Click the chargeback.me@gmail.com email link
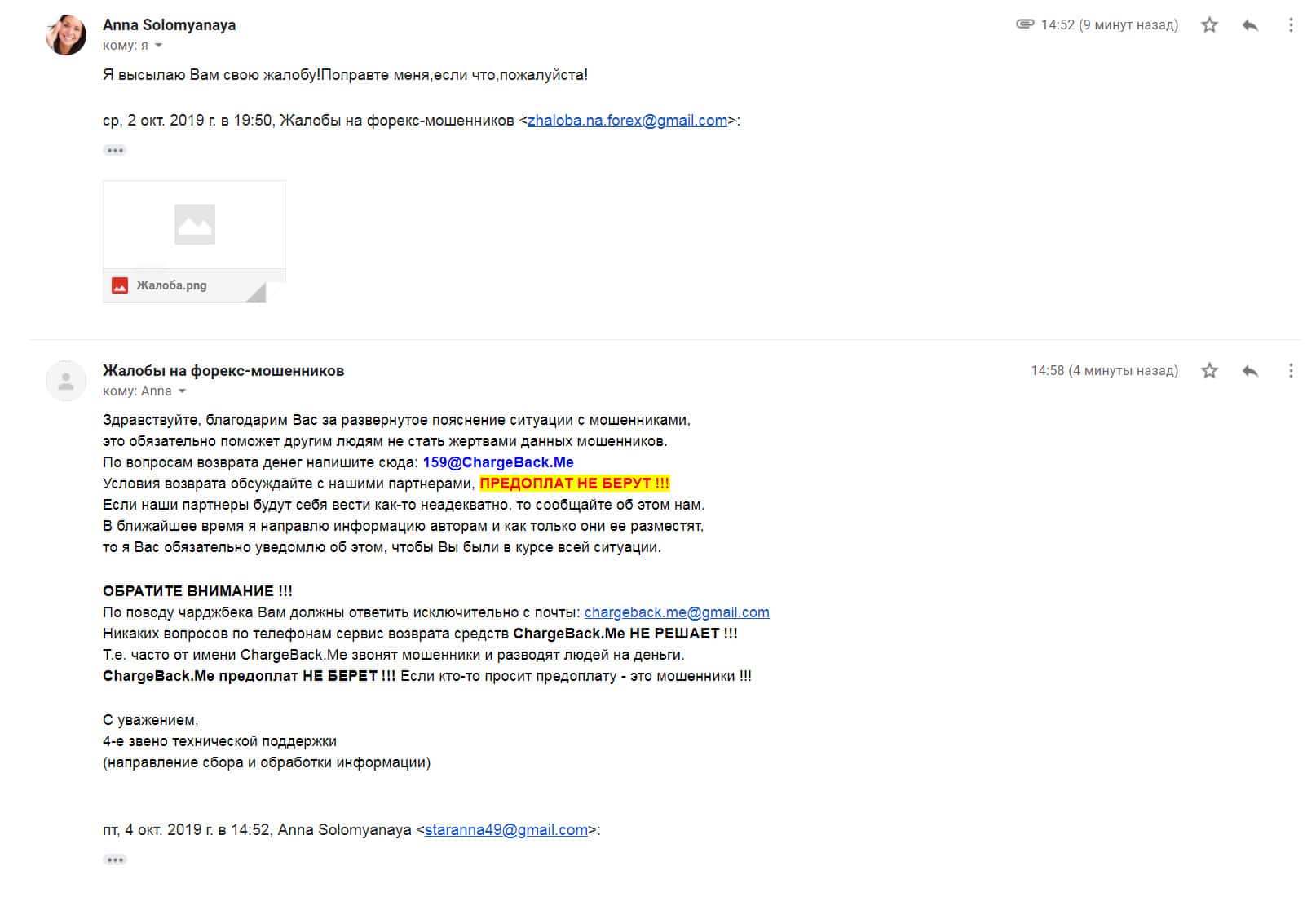Screen dimensions: 1316x910 click(677, 612)
